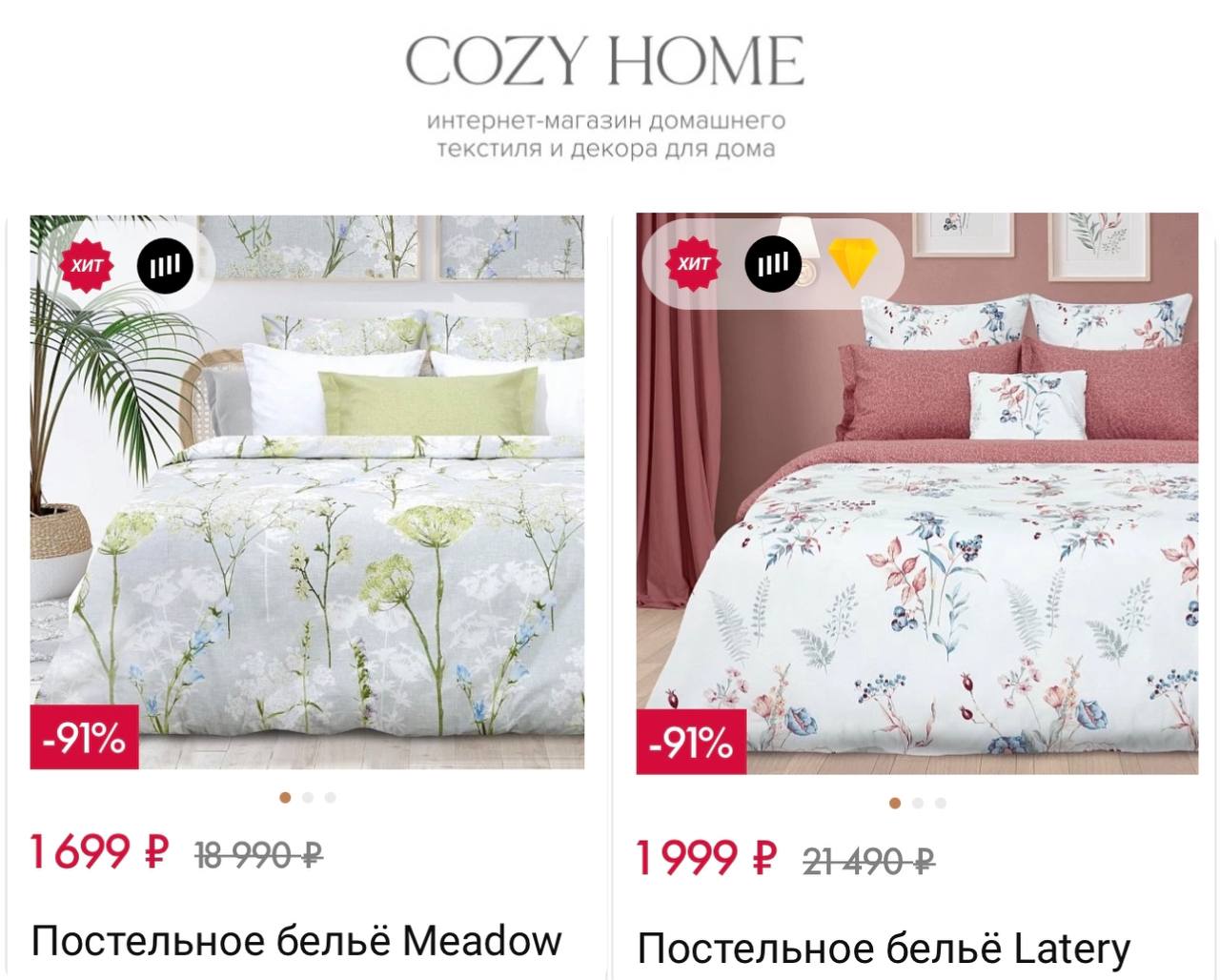Open Постельное бельё Meadow product title
The image size is (1220, 980).
[296, 941]
